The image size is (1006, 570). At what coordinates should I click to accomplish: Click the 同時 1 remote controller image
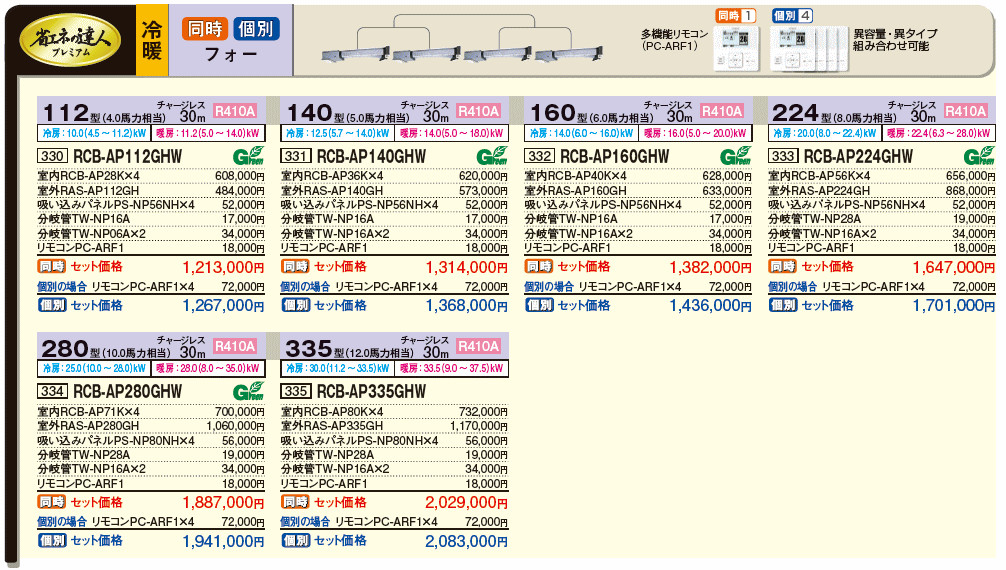click(x=736, y=48)
